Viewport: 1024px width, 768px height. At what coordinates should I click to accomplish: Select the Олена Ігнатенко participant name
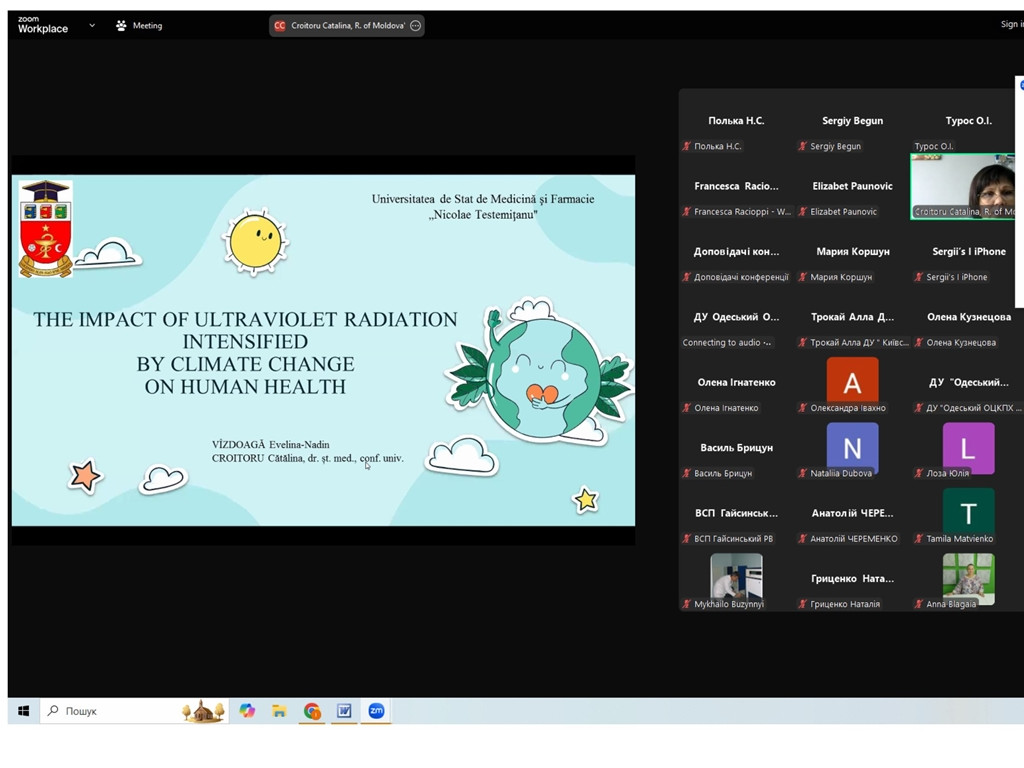[x=736, y=383]
